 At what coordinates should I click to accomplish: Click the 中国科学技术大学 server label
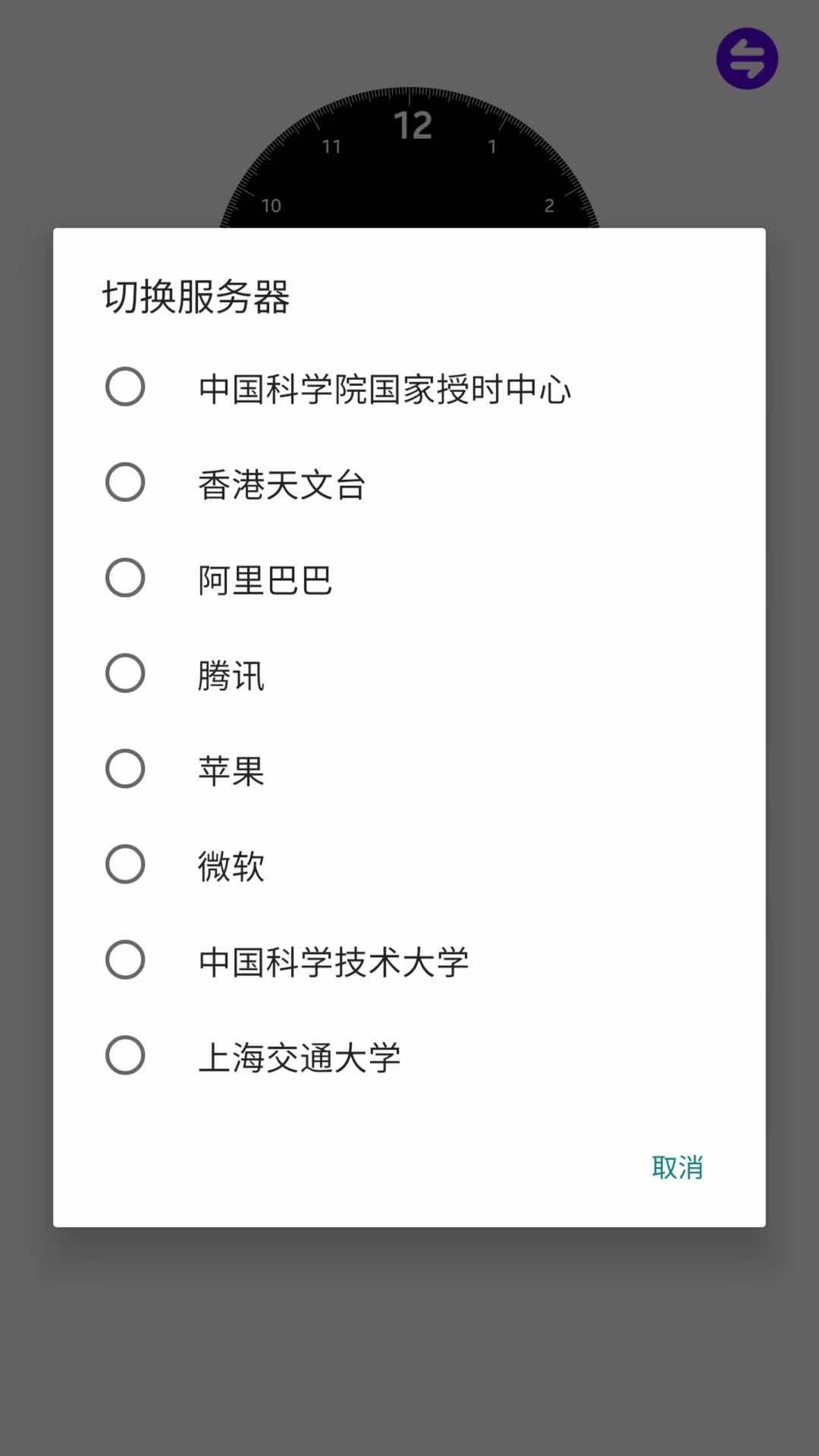click(x=333, y=962)
